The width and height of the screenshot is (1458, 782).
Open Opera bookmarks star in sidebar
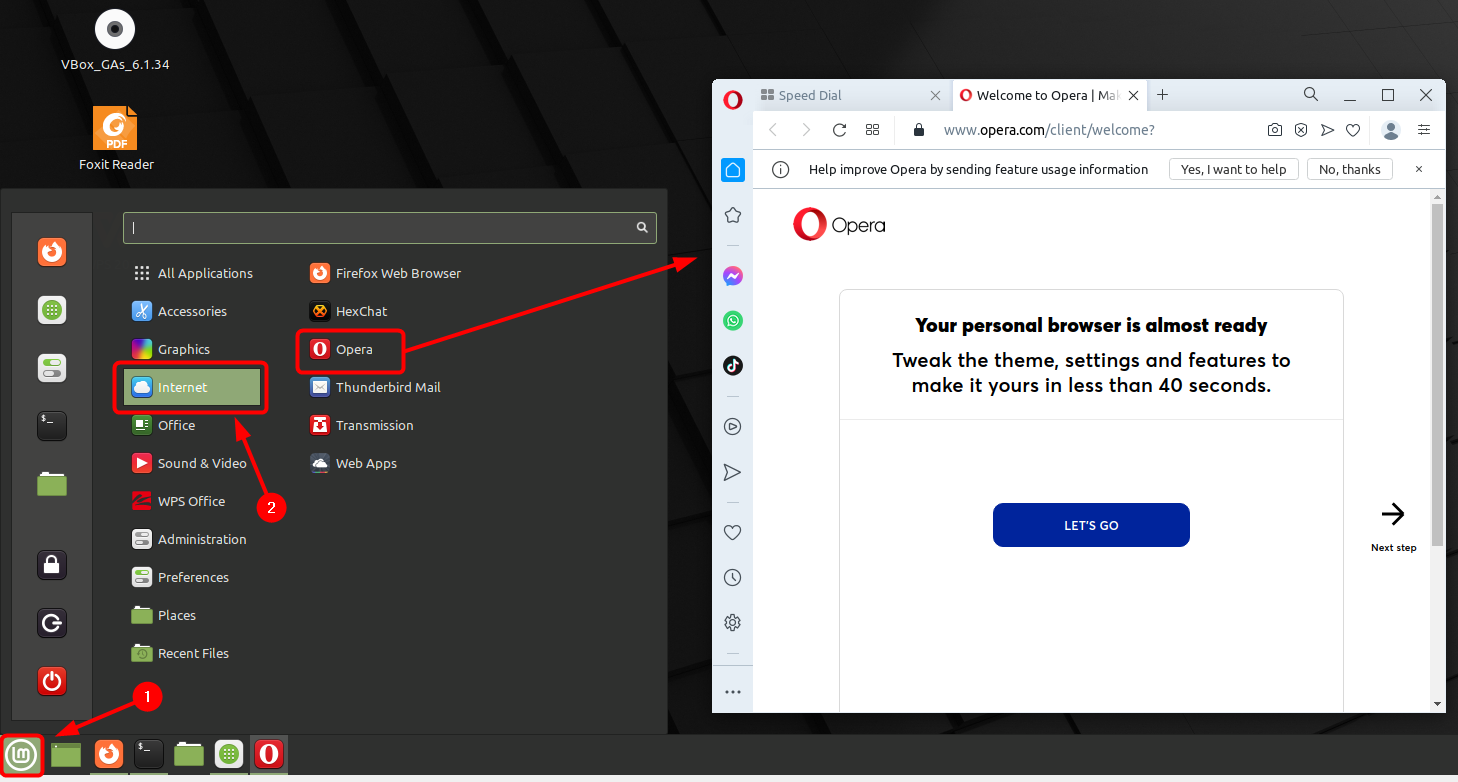pyautogui.click(x=733, y=215)
